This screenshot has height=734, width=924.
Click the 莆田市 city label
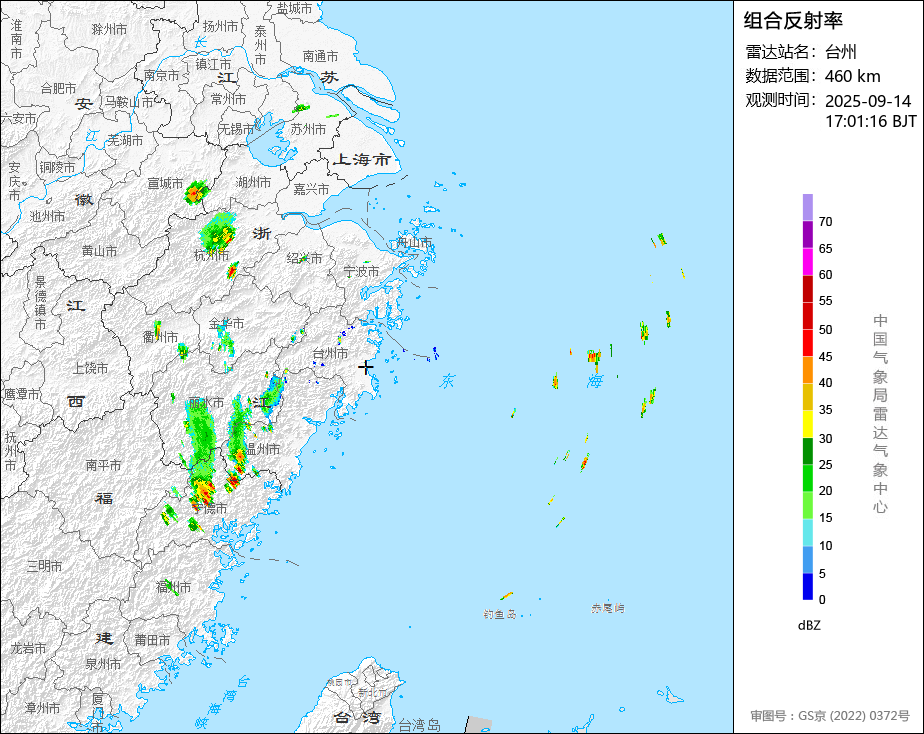[152, 640]
